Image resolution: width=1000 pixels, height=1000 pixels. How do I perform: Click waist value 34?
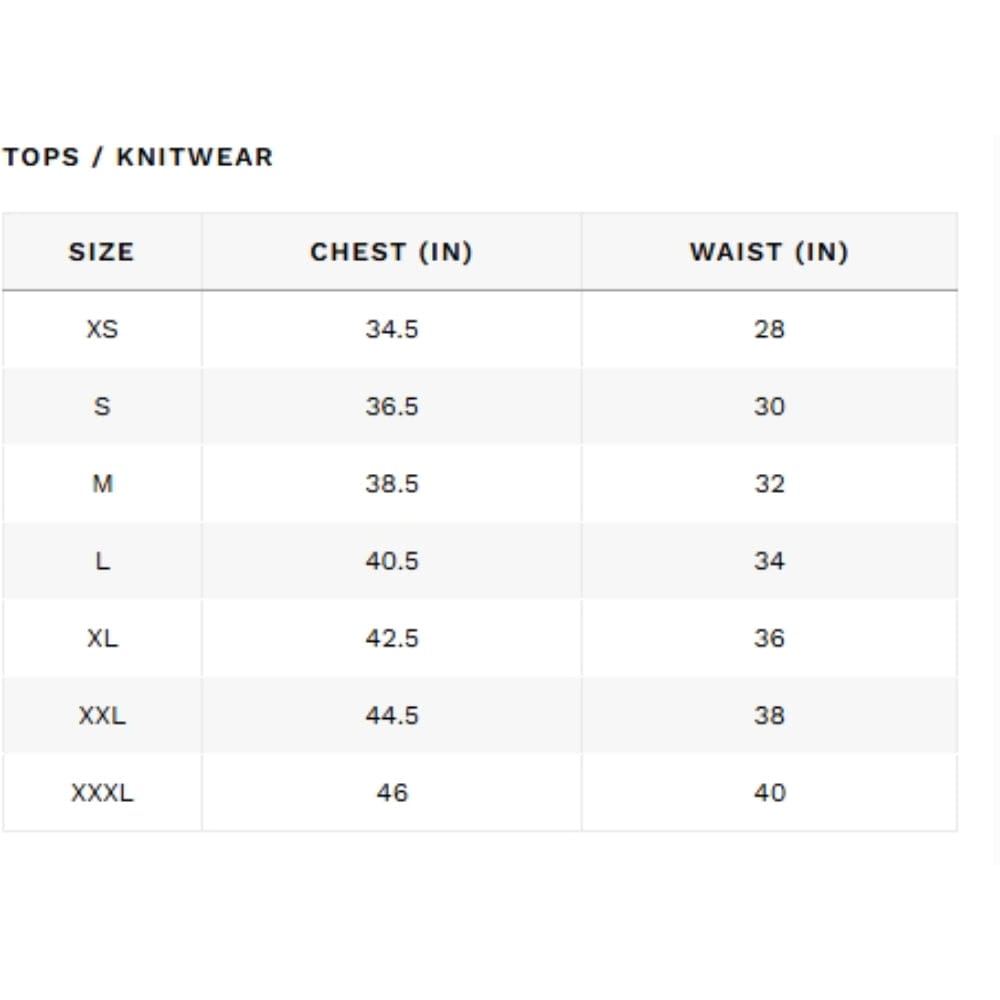(x=769, y=561)
